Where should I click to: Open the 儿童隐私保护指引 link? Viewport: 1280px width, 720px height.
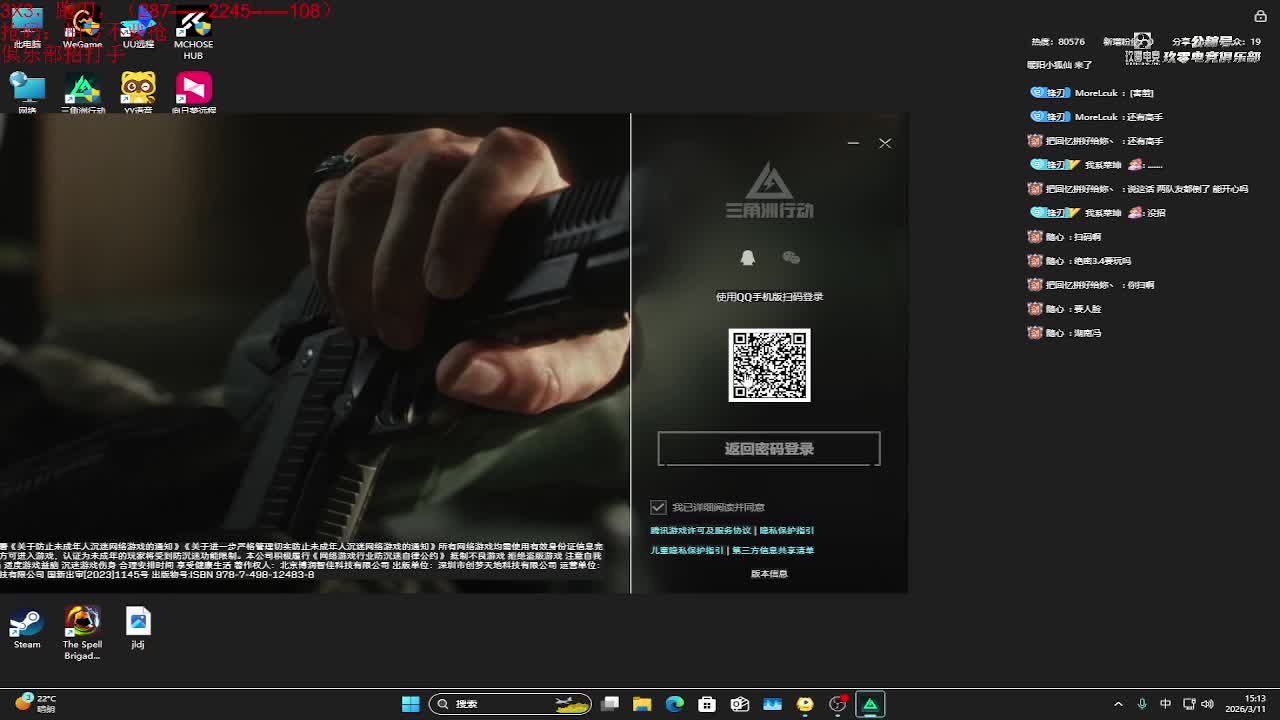pyautogui.click(x=687, y=550)
